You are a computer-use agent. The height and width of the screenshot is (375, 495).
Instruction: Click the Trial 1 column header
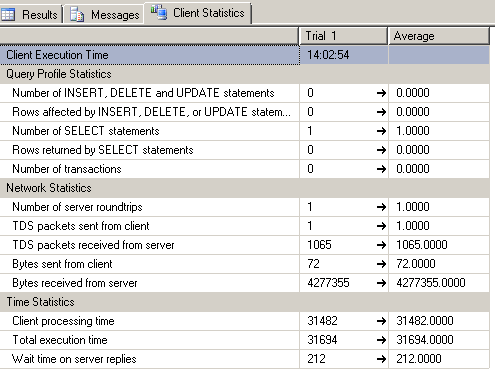(343, 36)
